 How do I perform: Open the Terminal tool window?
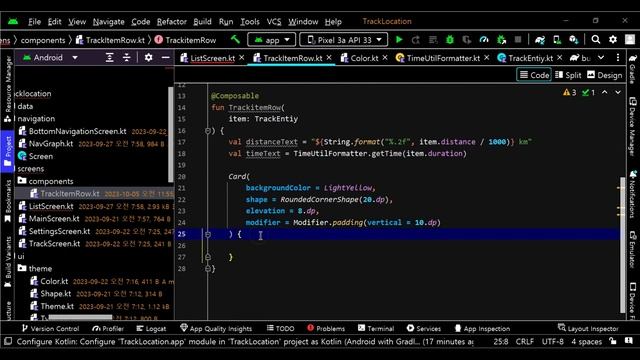376,328
